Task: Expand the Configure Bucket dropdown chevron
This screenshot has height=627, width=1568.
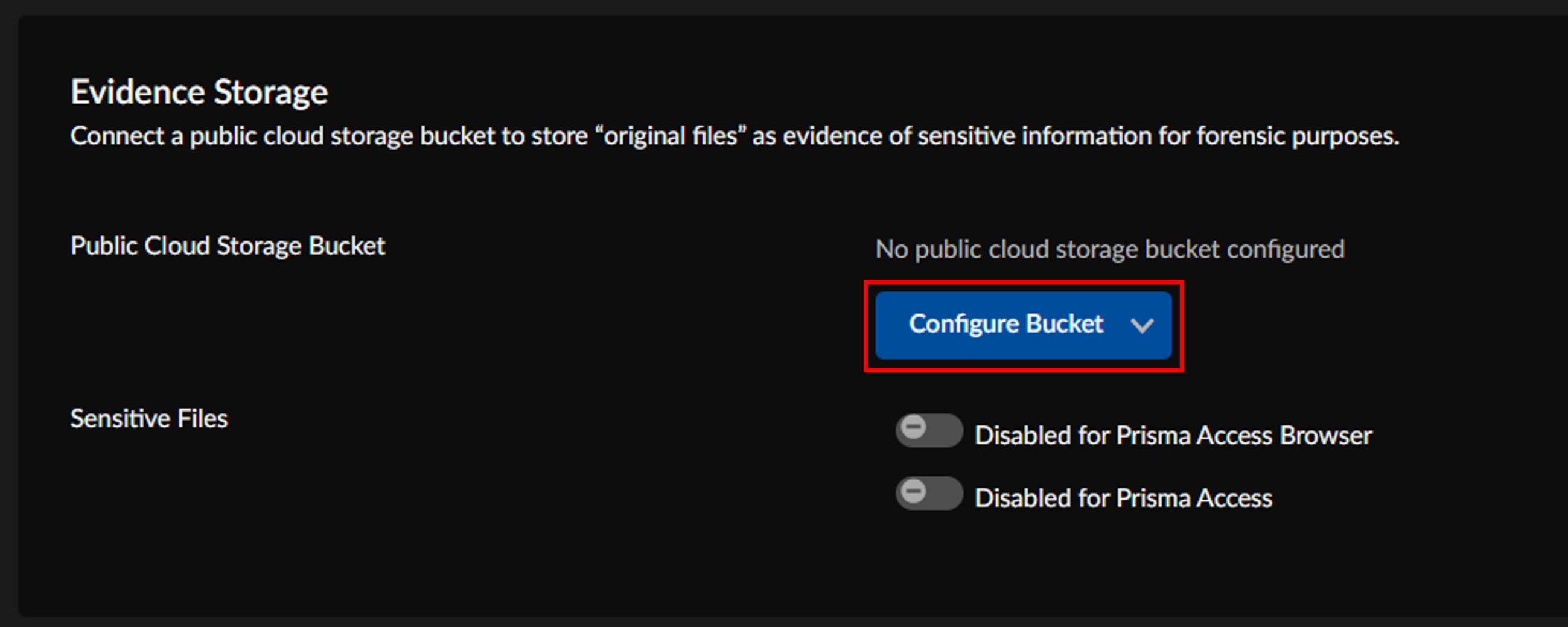Action: (x=1142, y=326)
